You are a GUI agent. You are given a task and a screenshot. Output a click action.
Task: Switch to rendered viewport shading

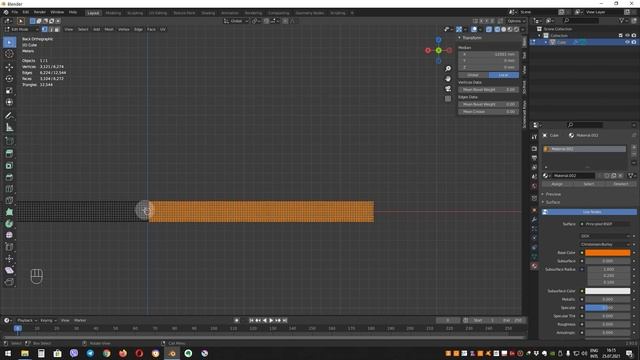click(x=517, y=29)
